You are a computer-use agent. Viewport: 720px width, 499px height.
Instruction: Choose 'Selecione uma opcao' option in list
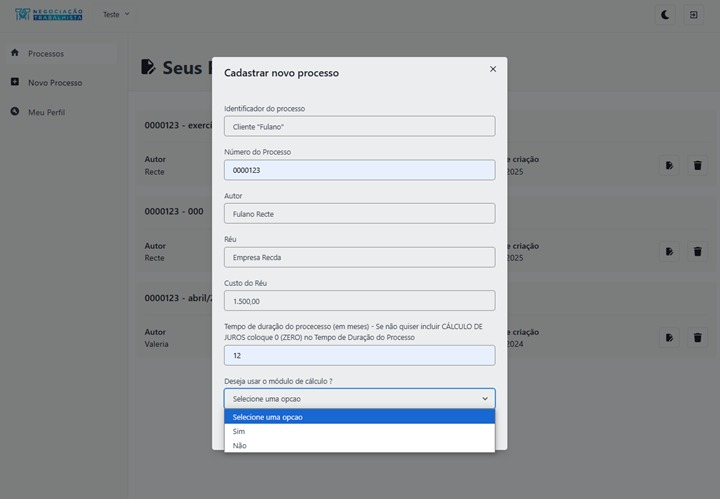(x=360, y=417)
